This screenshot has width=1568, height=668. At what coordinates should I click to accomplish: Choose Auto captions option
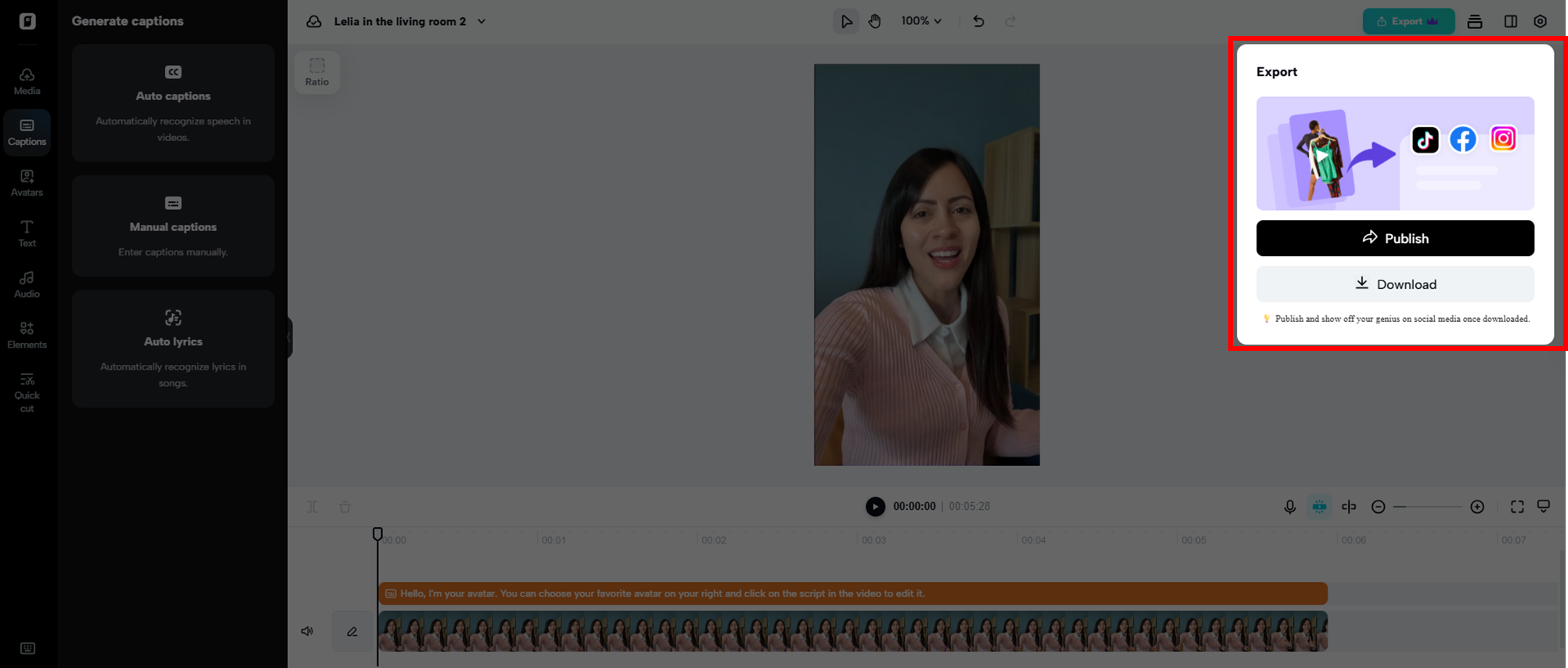173,103
